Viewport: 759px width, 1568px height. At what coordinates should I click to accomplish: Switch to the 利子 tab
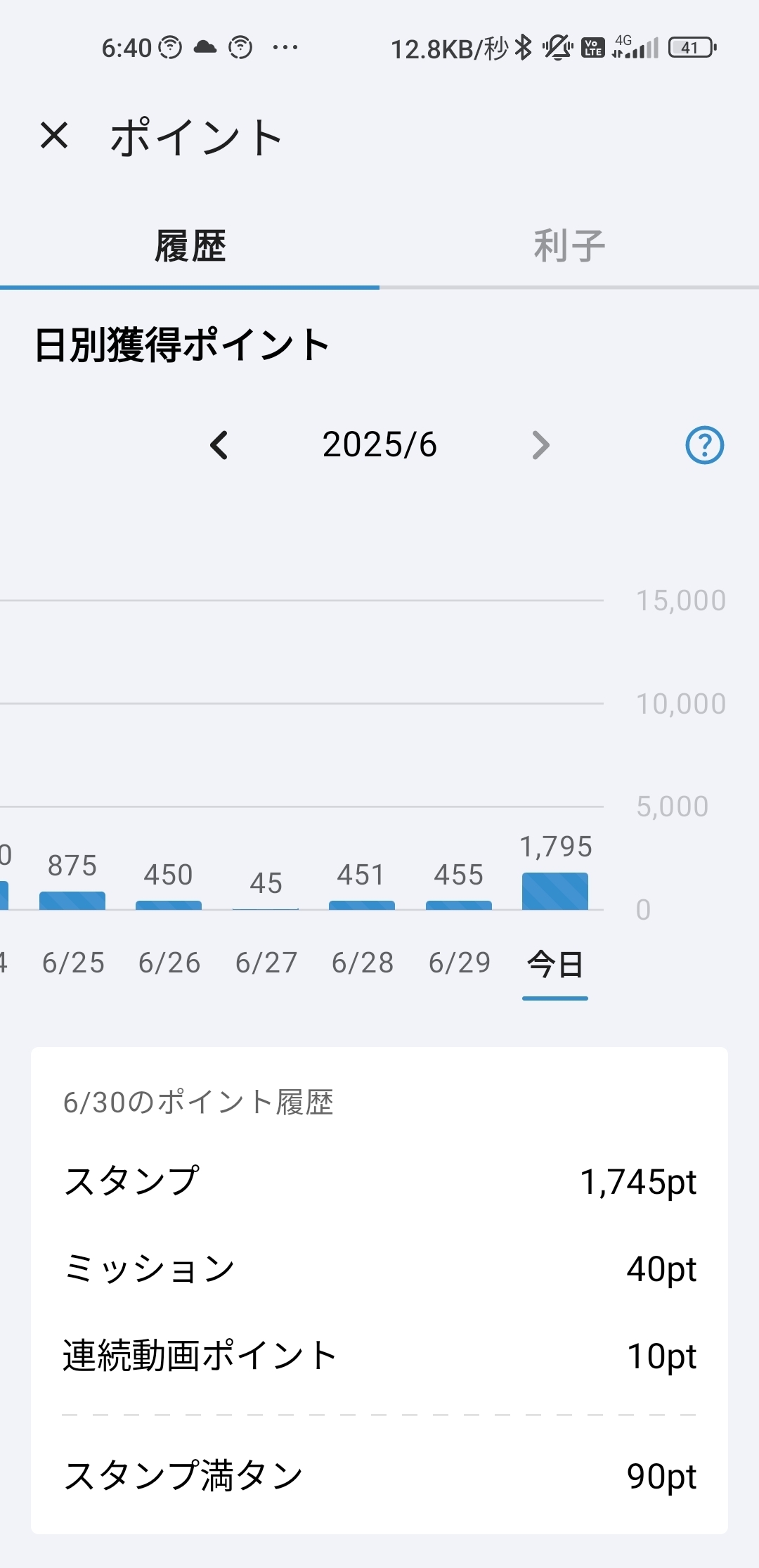click(569, 246)
